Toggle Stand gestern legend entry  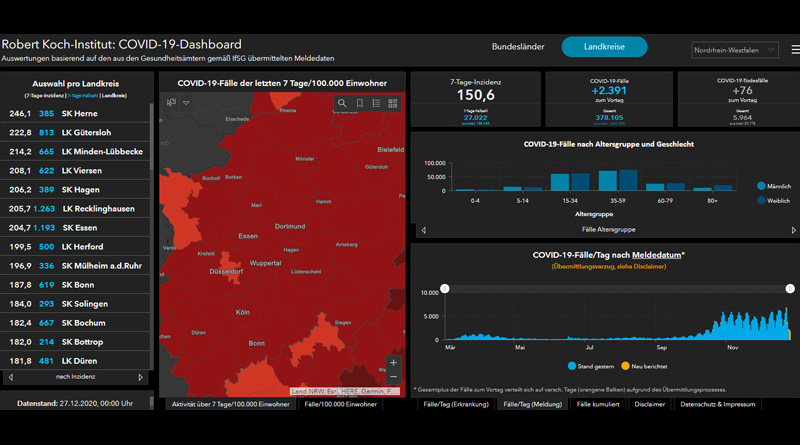tap(591, 366)
